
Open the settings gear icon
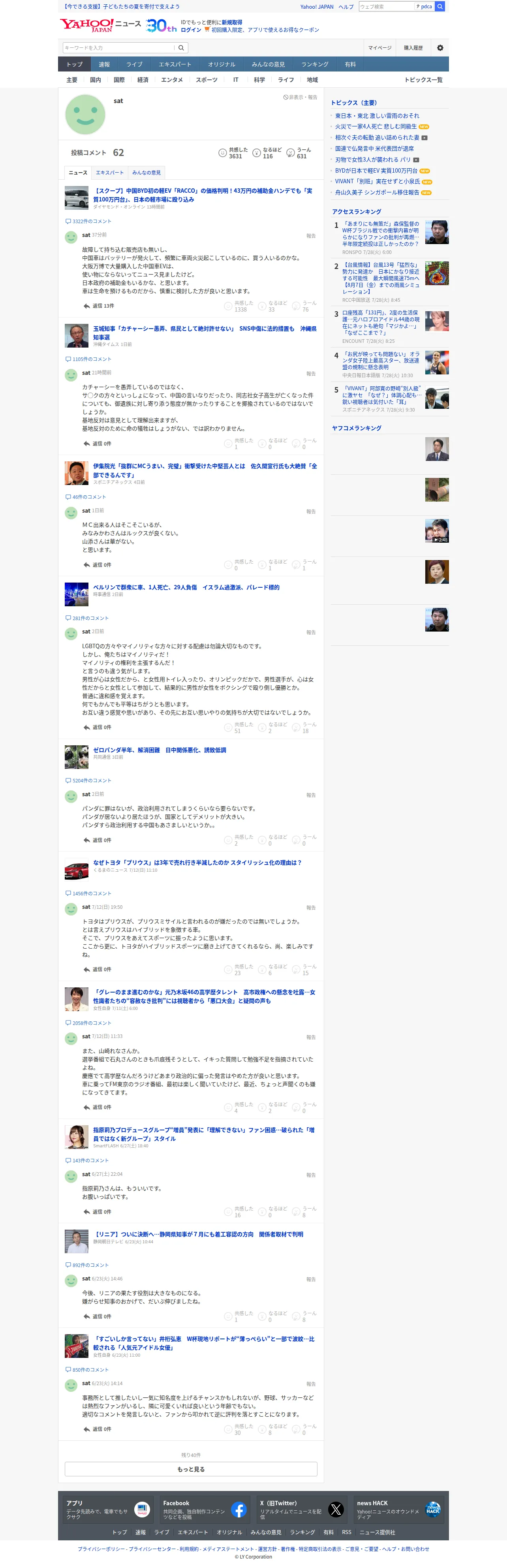(440, 47)
